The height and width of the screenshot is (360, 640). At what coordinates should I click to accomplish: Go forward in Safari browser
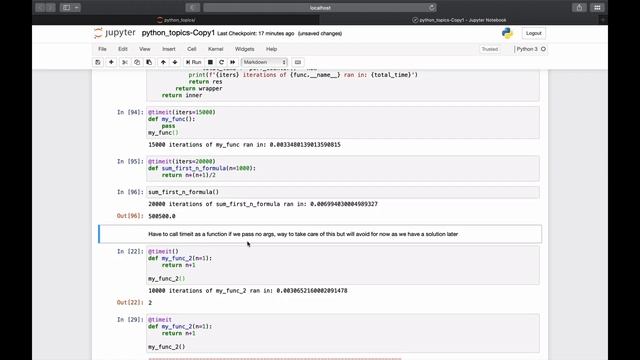[51, 7]
